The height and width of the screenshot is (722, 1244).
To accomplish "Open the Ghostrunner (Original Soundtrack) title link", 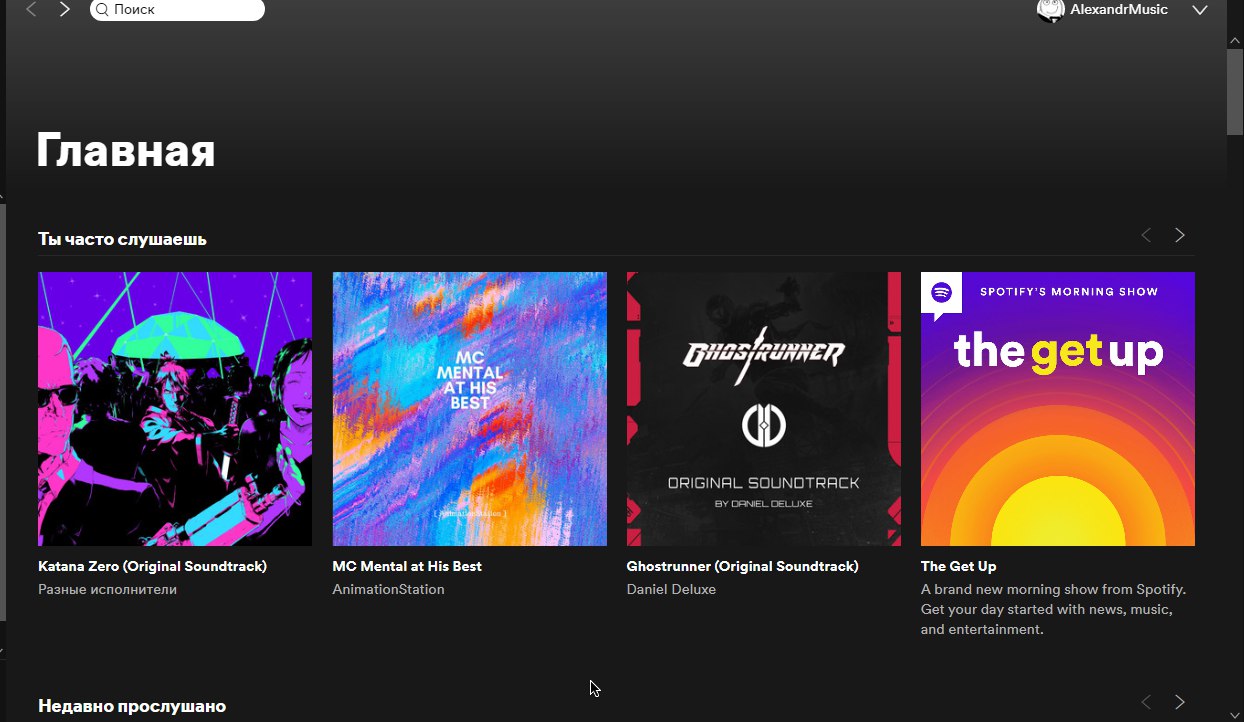I will coord(742,566).
